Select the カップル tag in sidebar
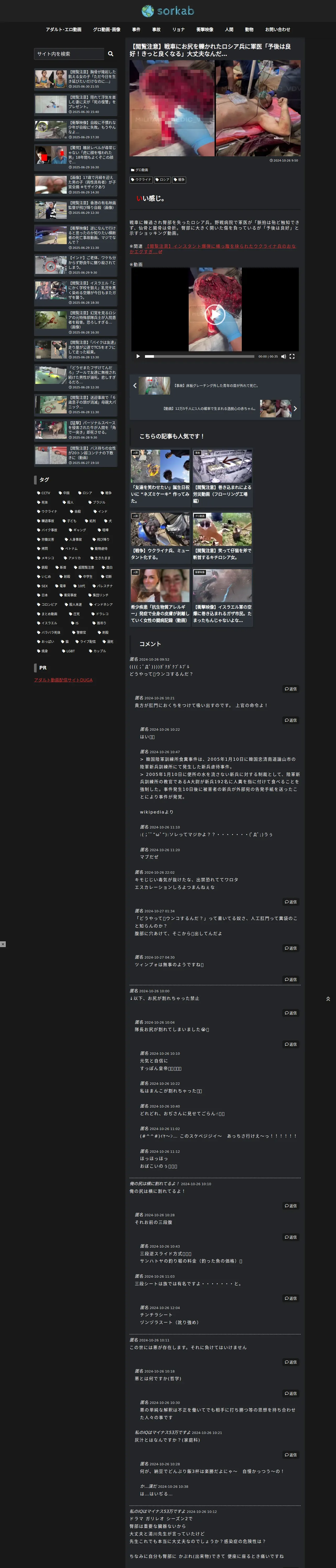The height and width of the screenshot is (1568, 336). 98,651
